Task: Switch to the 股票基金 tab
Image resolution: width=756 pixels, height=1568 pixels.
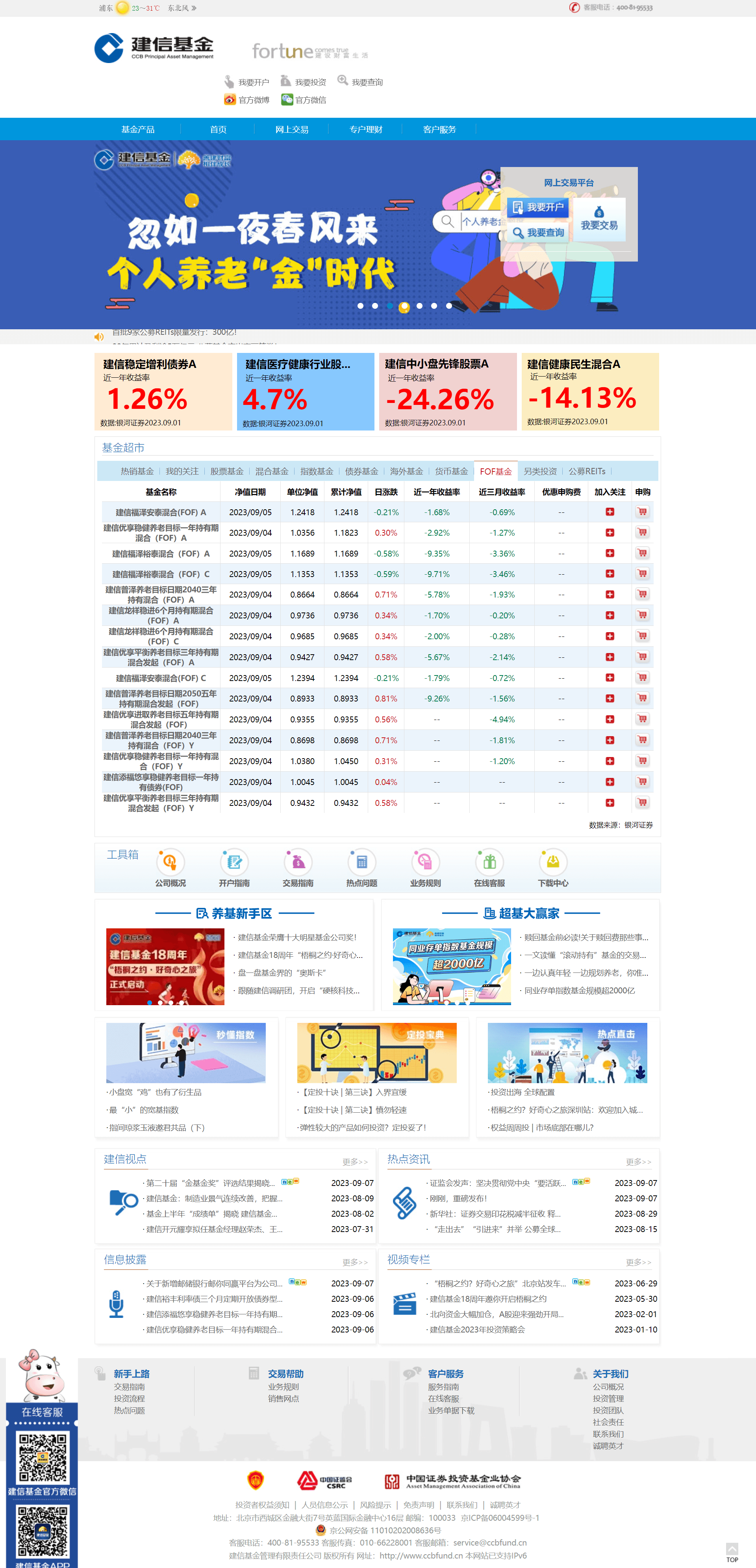Action: coord(227,471)
